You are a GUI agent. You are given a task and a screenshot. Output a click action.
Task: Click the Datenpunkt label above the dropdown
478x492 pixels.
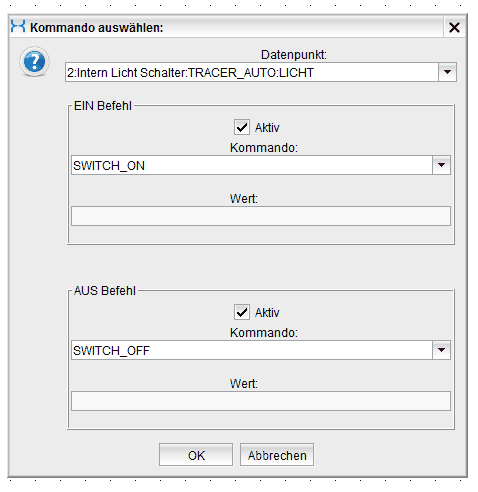pyautogui.click(x=294, y=55)
